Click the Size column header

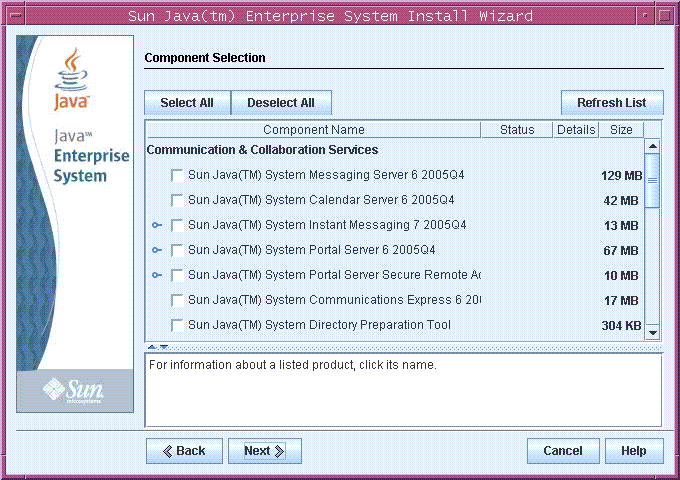pyautogui.click(x=621, y=130)
